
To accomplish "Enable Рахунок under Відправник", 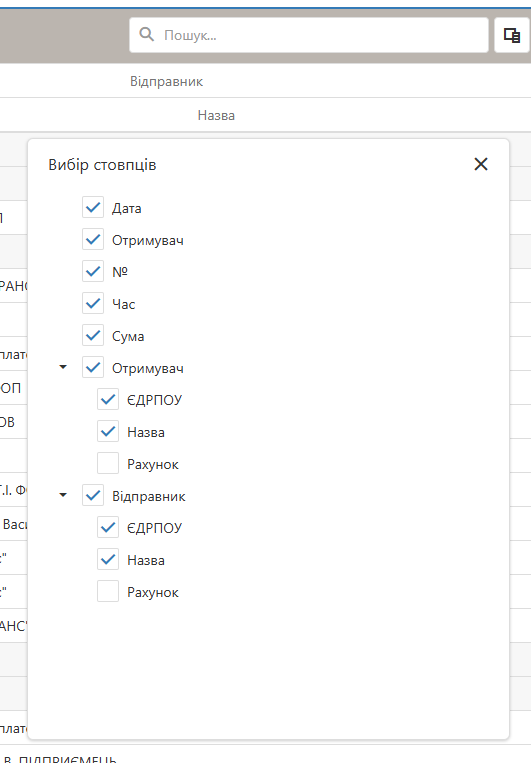I will (108, 592).
